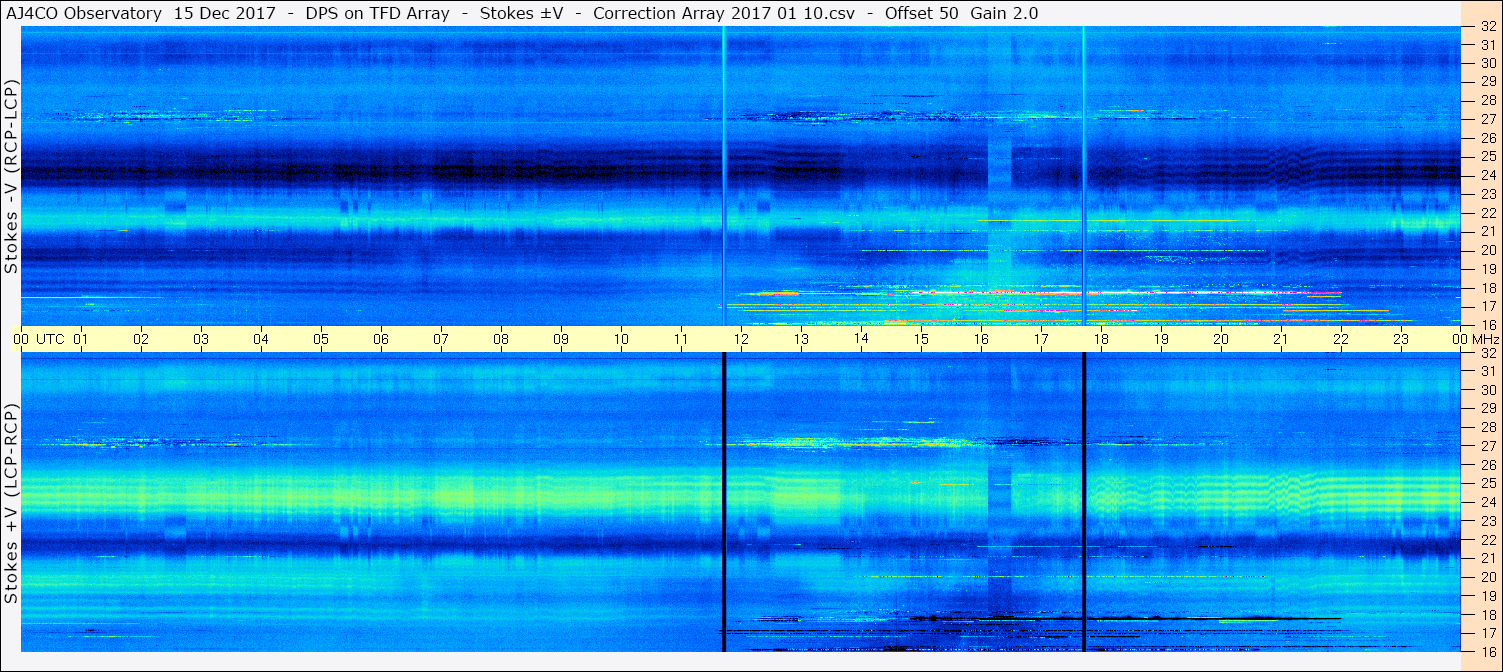
Task: Click the 20 MHz label of Stokes -V panel
Action: 1487,250
